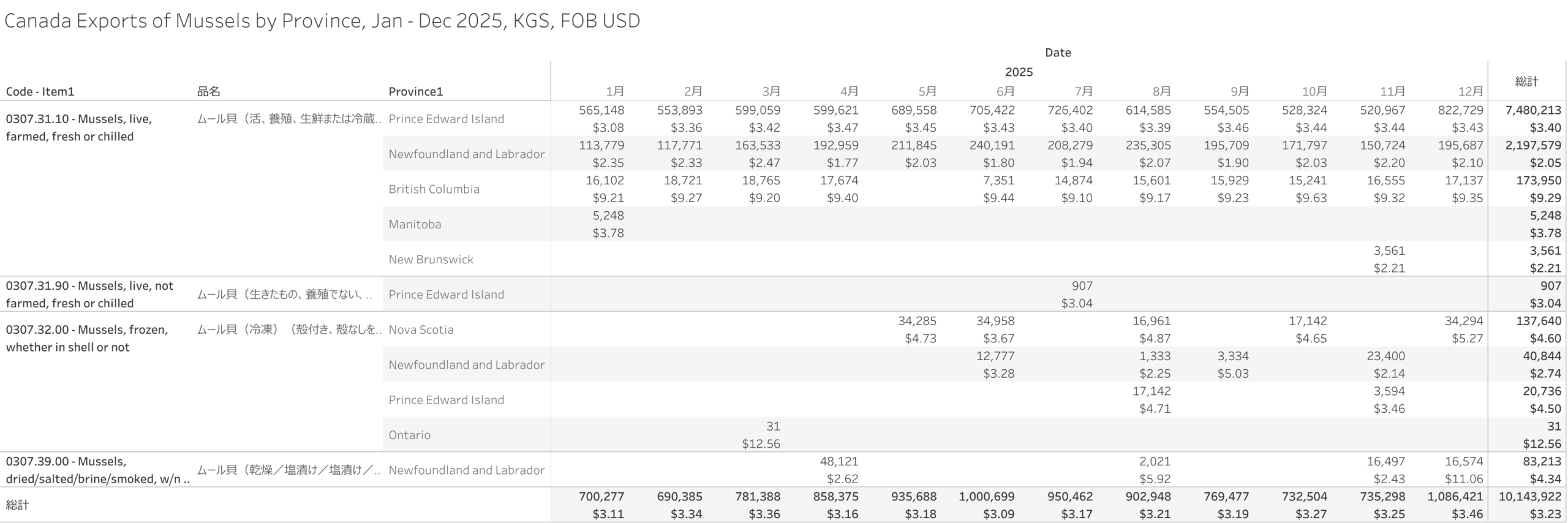Click the British Columbia province row label
The height and width of the screenshot is (523, 1568).
pyautogui.click(x=434, y=189)
